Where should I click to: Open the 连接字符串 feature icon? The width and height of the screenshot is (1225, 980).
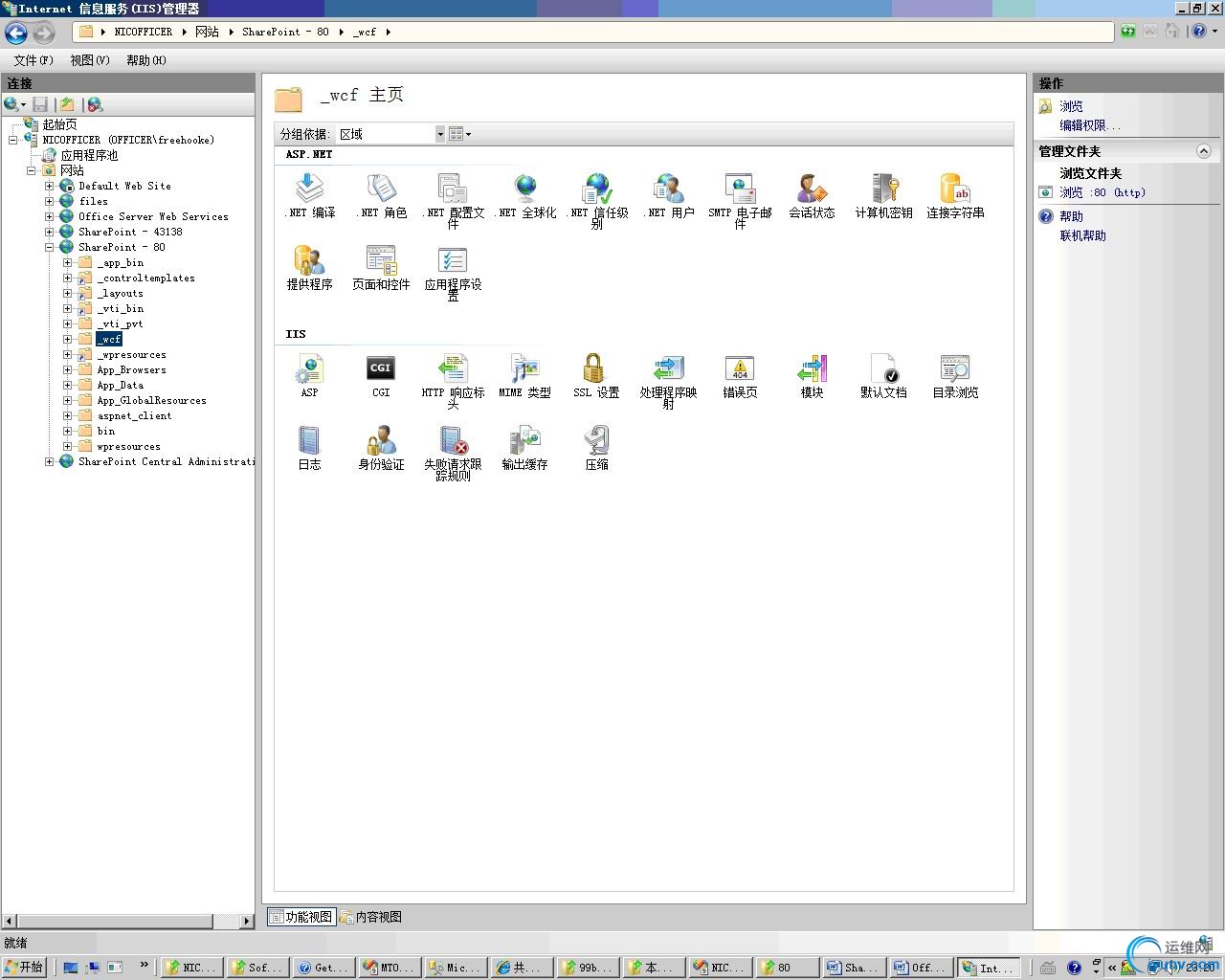coord(955,195)
